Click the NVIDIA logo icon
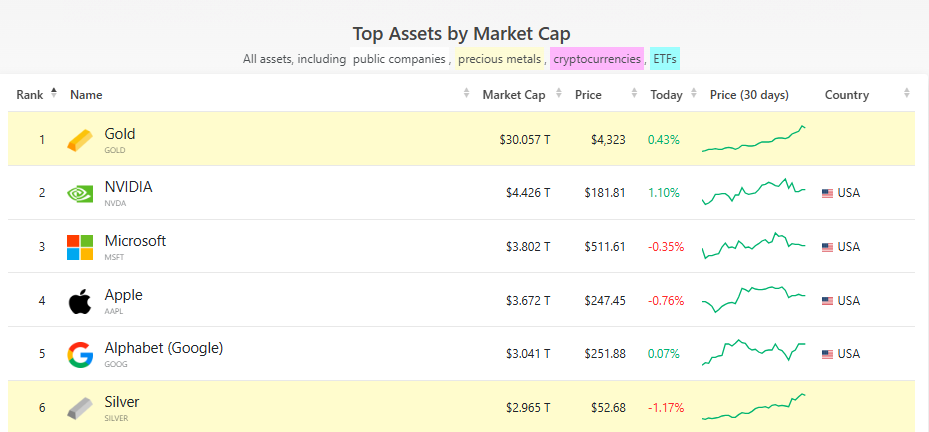This screenshot has height=432, width=929. (x=80, y=193)
